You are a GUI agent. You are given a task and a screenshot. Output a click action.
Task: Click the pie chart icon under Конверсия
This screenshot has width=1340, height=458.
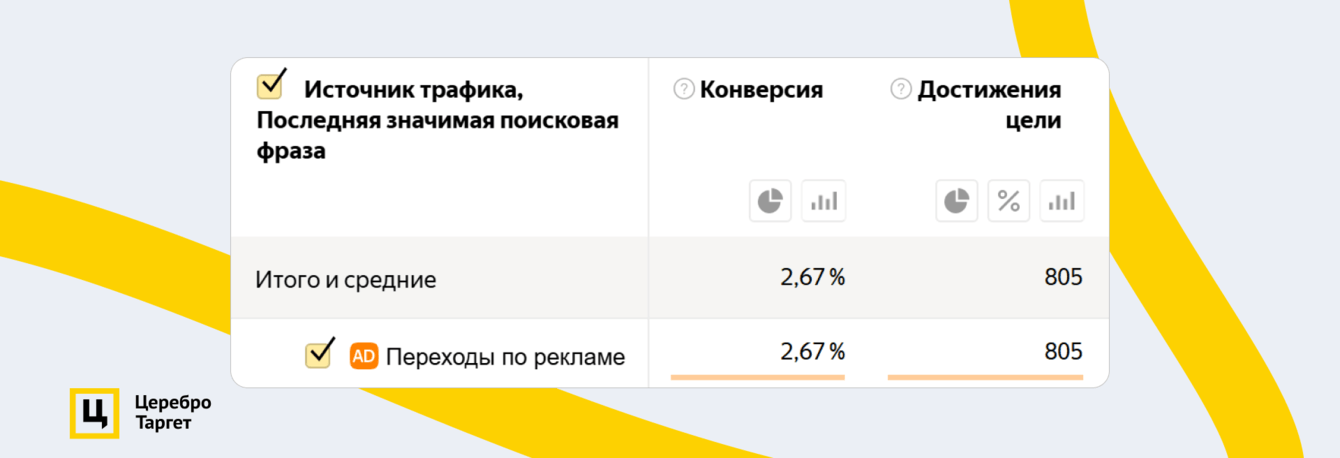click(770, 201)
